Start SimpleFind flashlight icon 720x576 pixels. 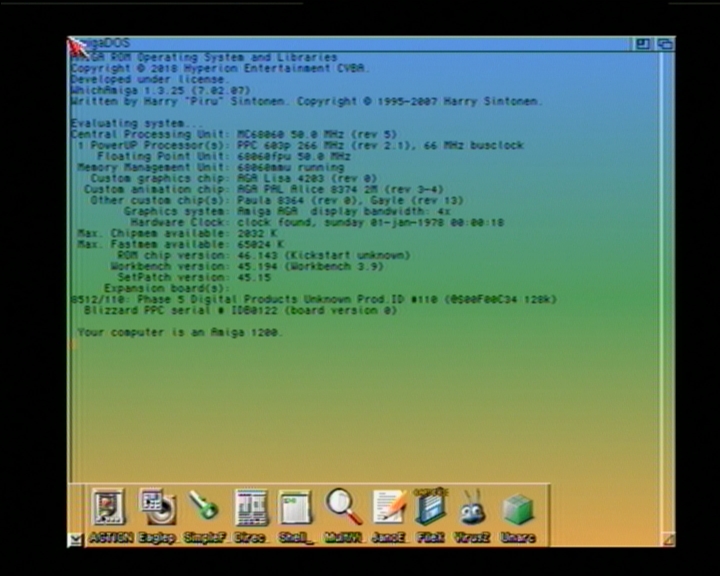click(x=204, y=509)
